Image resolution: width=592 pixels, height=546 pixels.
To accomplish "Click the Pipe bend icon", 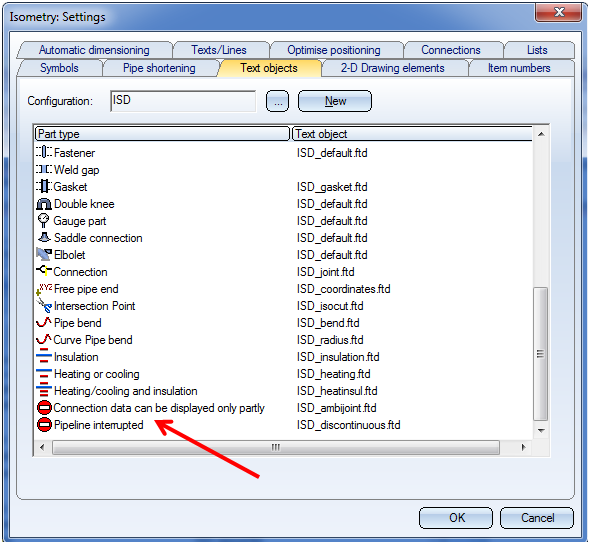I will pos(44,322).
